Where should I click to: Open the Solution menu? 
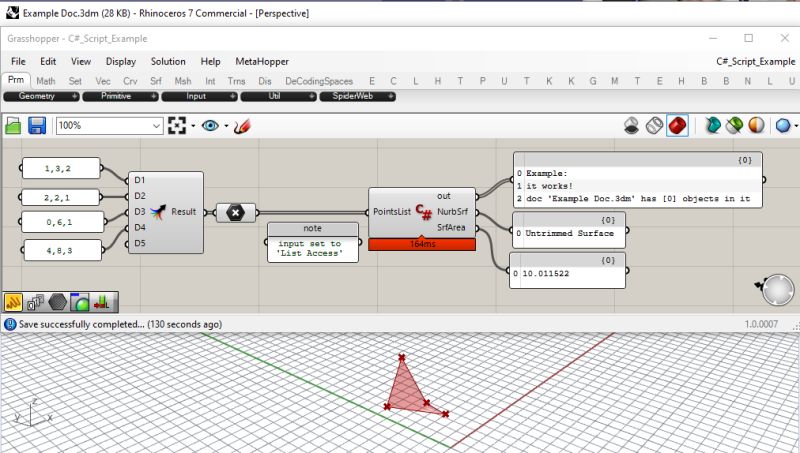(x=168, y=61)
